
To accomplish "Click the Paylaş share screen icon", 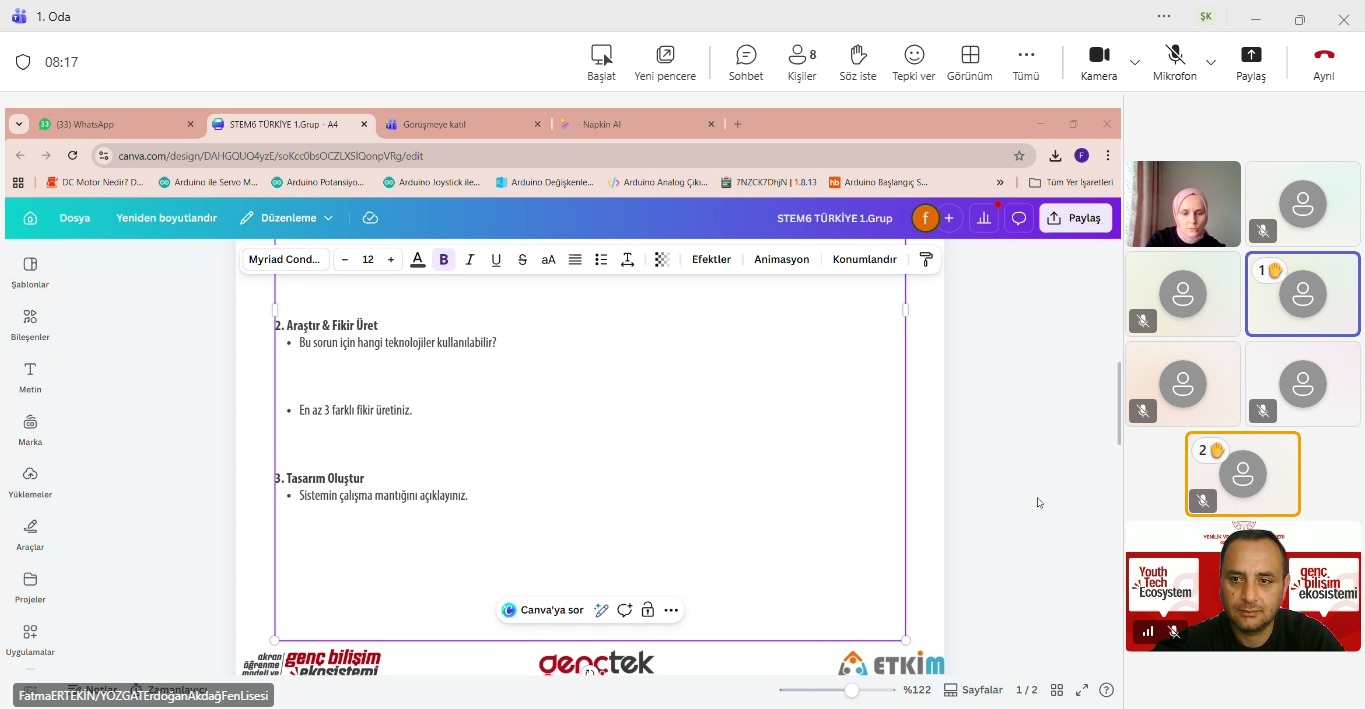I will click(1250, 62).
